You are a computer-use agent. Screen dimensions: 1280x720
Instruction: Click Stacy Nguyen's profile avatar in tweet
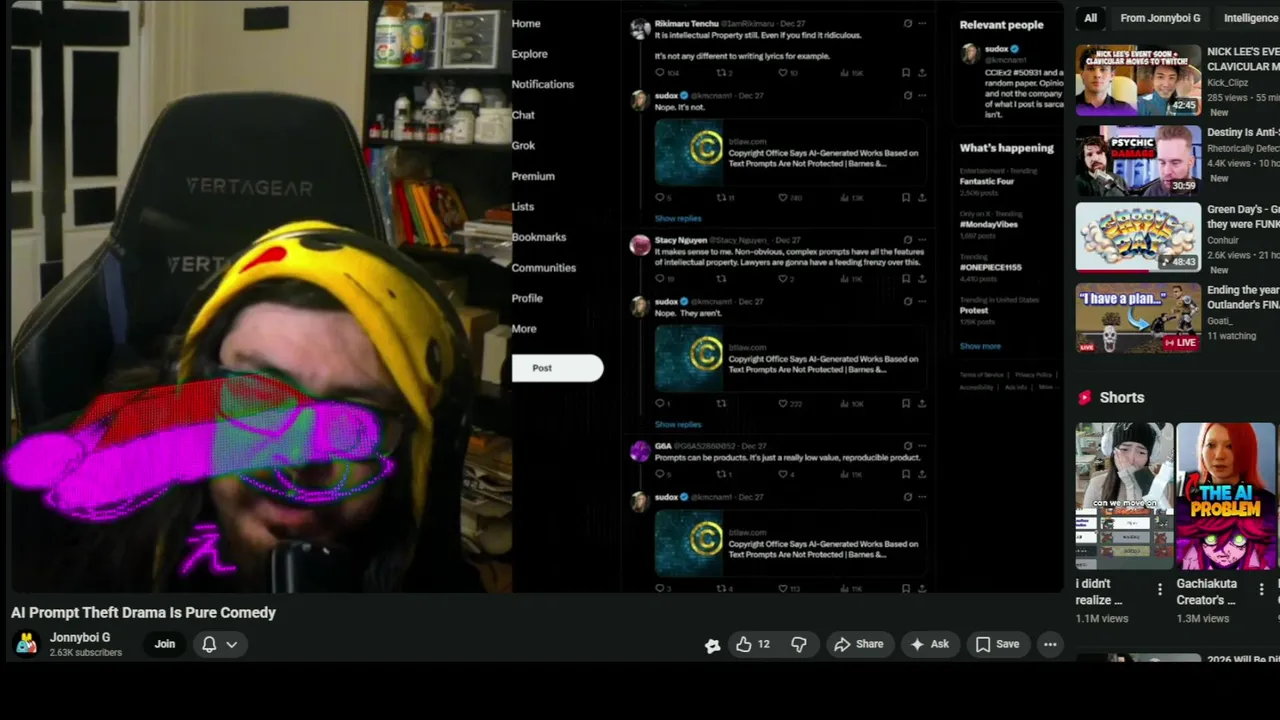click(x=640, y=245)
